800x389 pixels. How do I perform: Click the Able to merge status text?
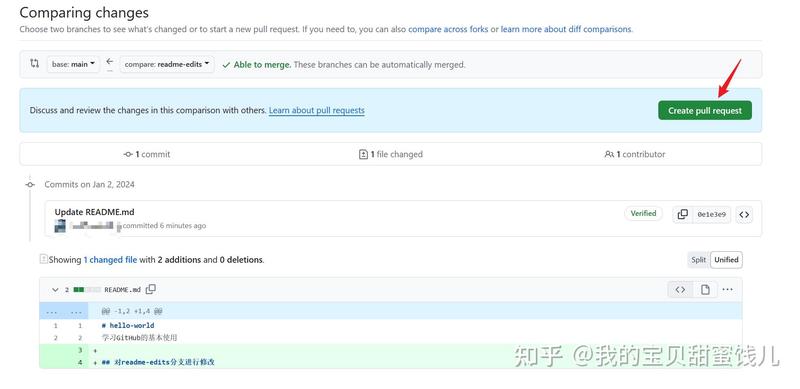point(262,65)
